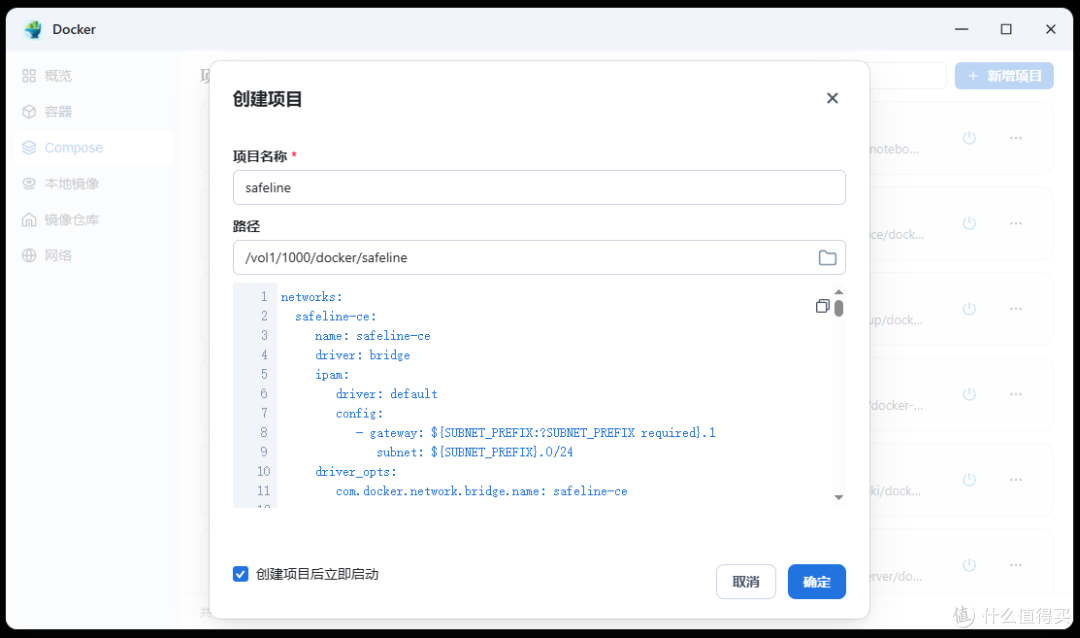Copy the compose code with copy icon

coord(822,306)
